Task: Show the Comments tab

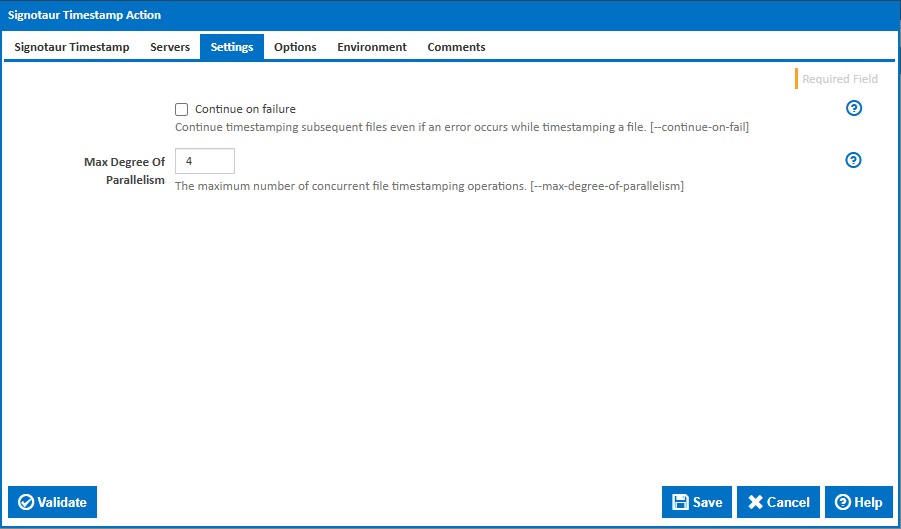Action: pos(456,47)
